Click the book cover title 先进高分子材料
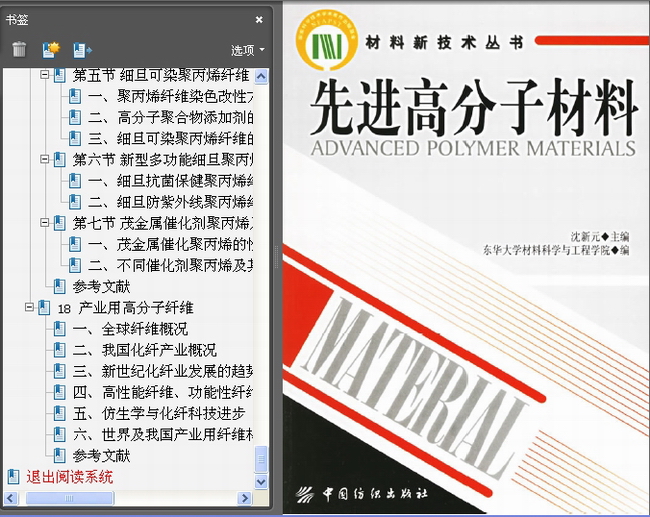This screenshot has height=517, width=650. point(473,109)
